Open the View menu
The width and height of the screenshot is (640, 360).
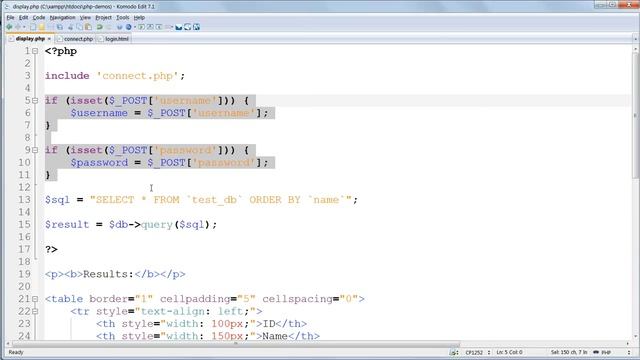(x=85, y=18)
